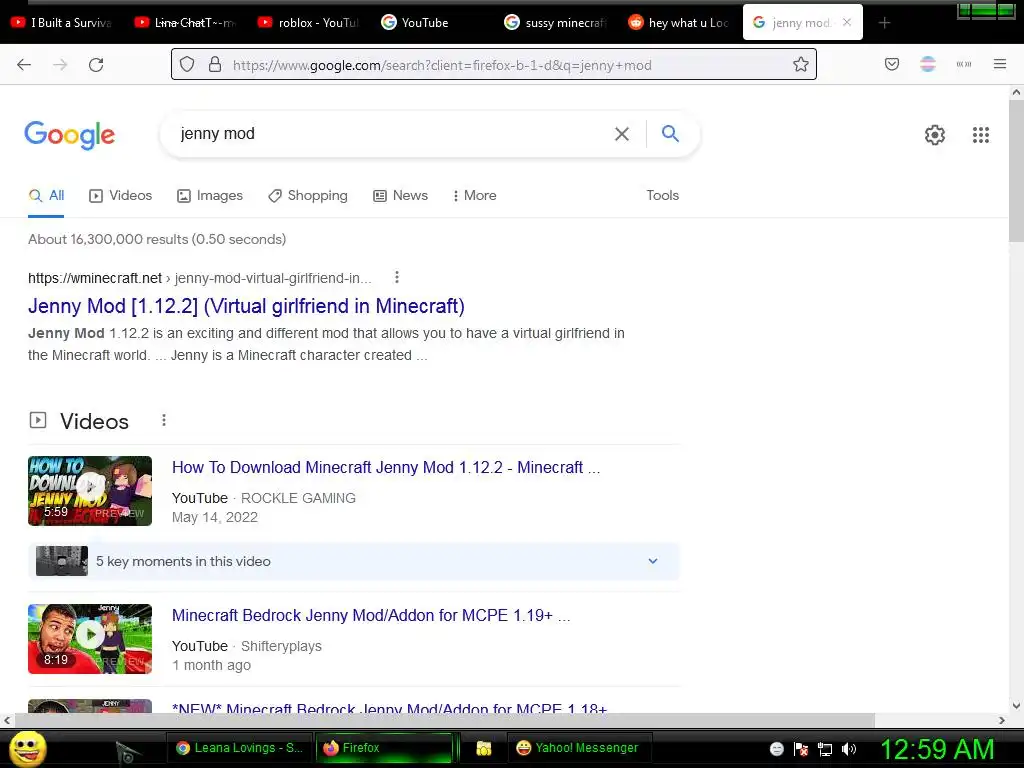Click the volume speaker tray icon

(x=849, y=749)
